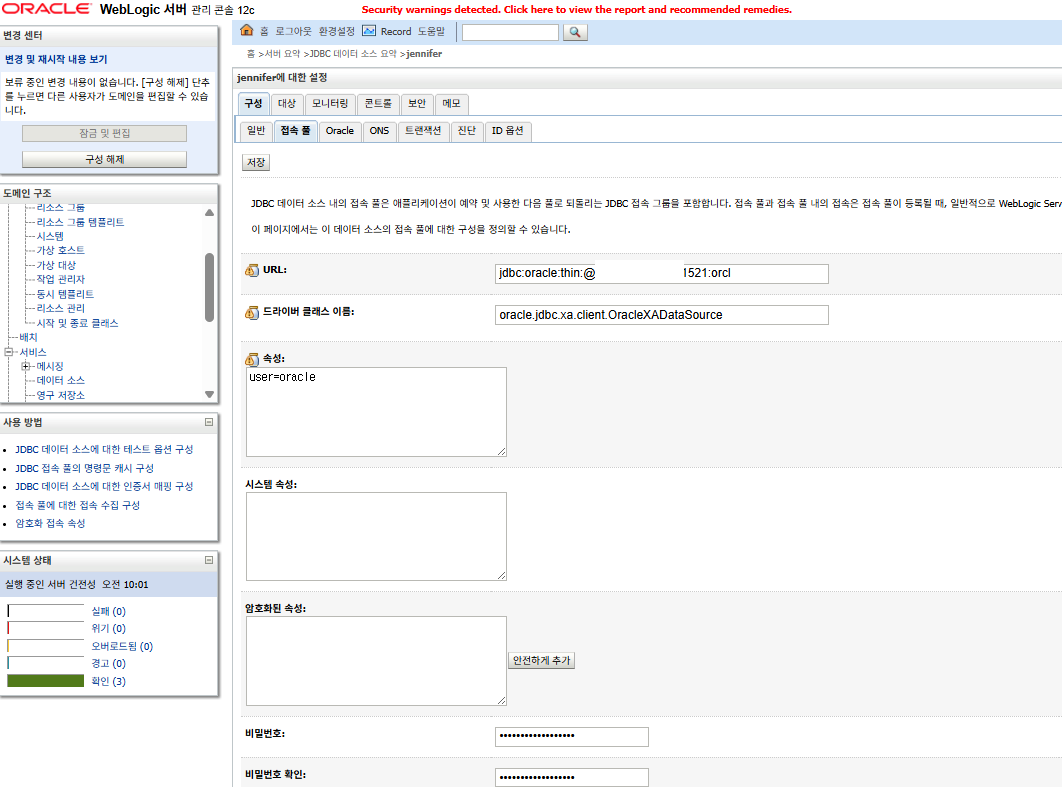The image size is (1062, 787).
Task: Select 작업 관리자 tree item
Action: point(60,279)
